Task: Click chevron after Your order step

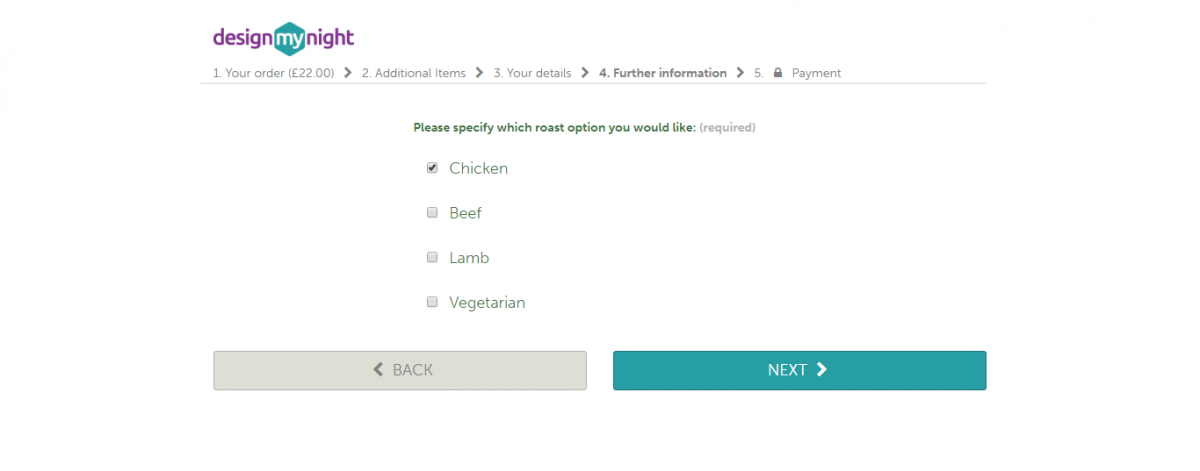Action: tap(347, 73)
